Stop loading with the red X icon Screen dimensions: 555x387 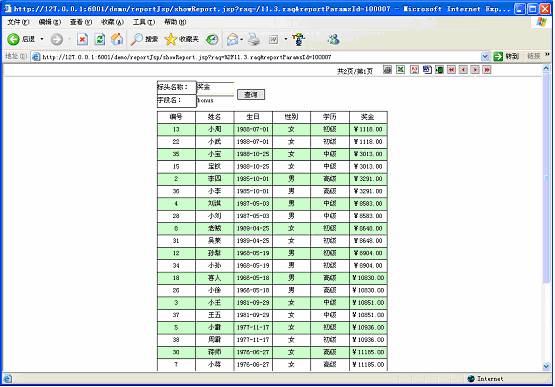point(82,39)
